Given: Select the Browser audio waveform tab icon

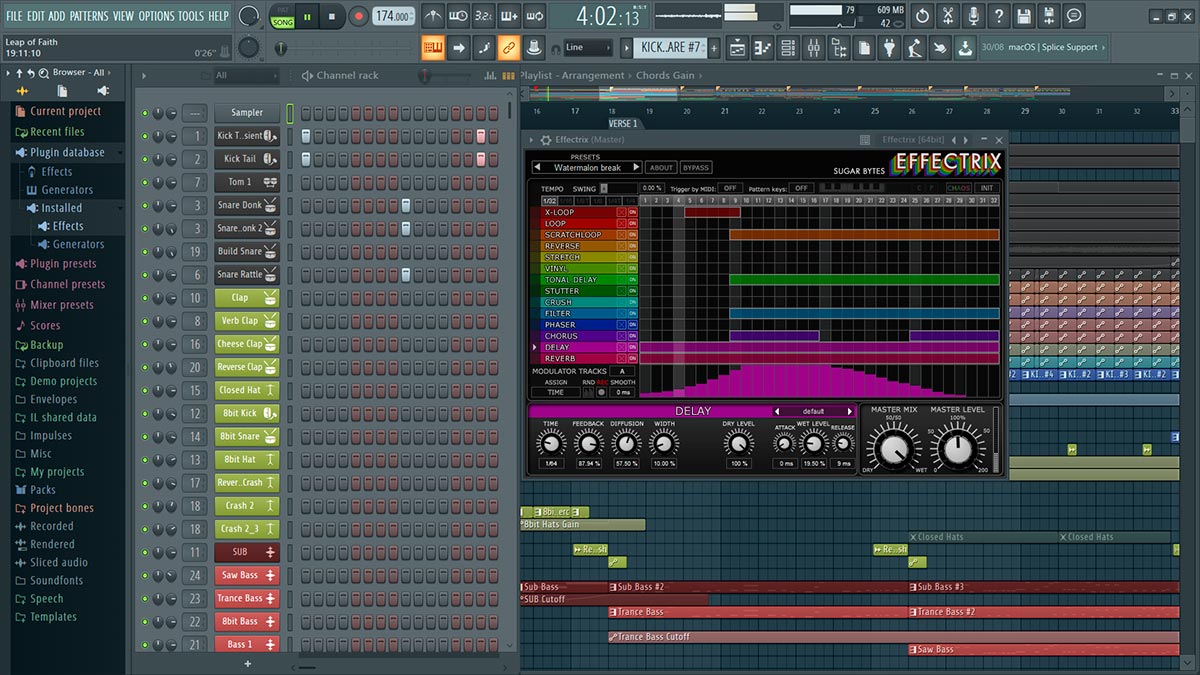Looking at the screenshot, I should click(22, 91).
